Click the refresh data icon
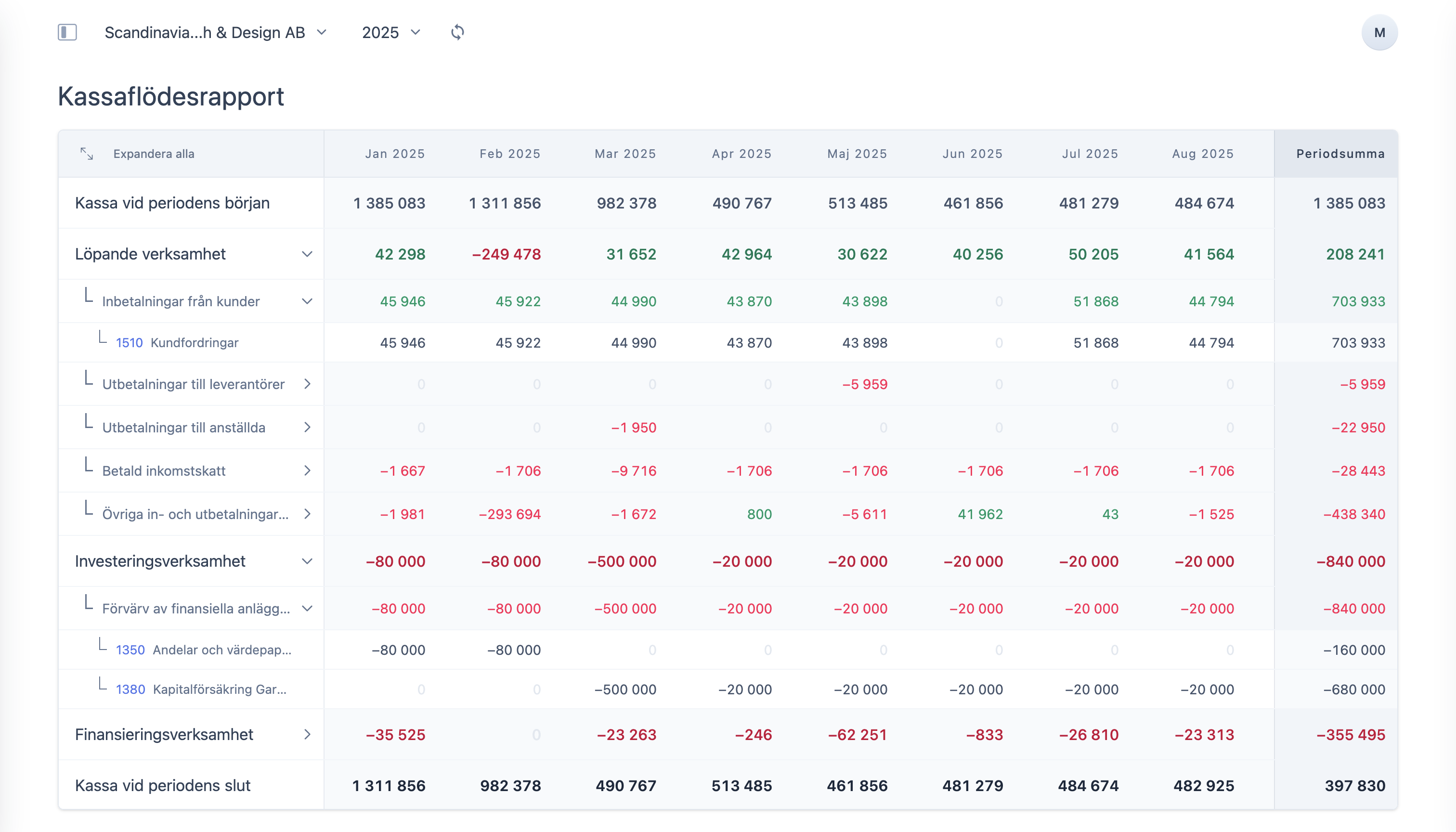The width and height of the screenshot is (1456, 832). (457, 33)
